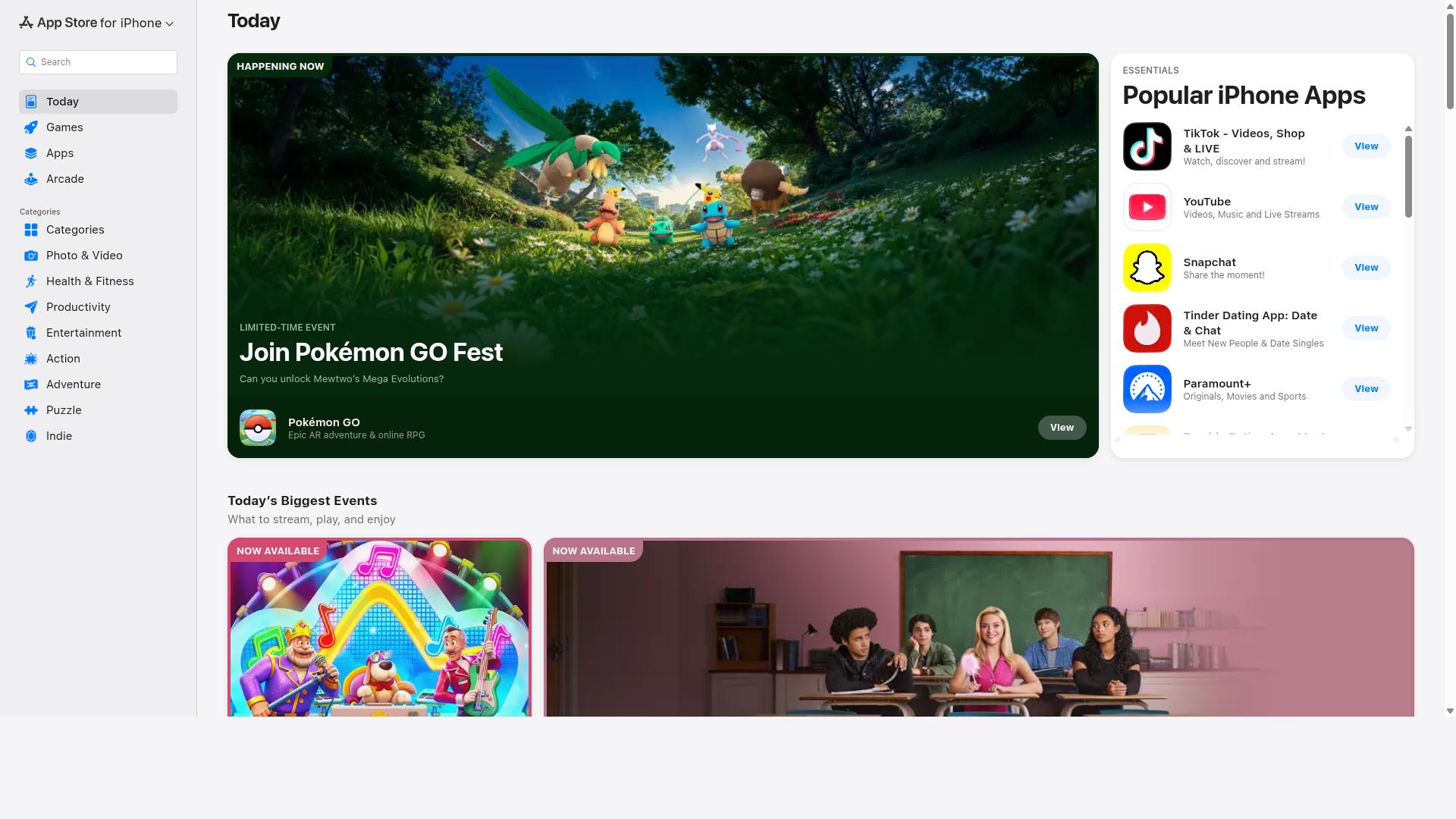Focus the Search input field
This screenshot has width=1456, height=819.
coord(98,62)
